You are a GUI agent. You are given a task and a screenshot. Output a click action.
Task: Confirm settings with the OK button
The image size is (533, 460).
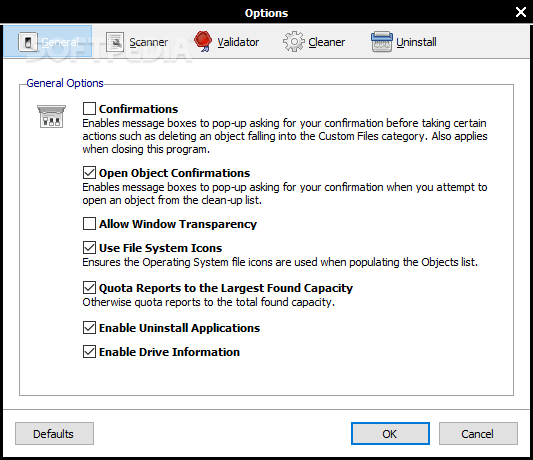pyautogui.click(x=390, y=433)
